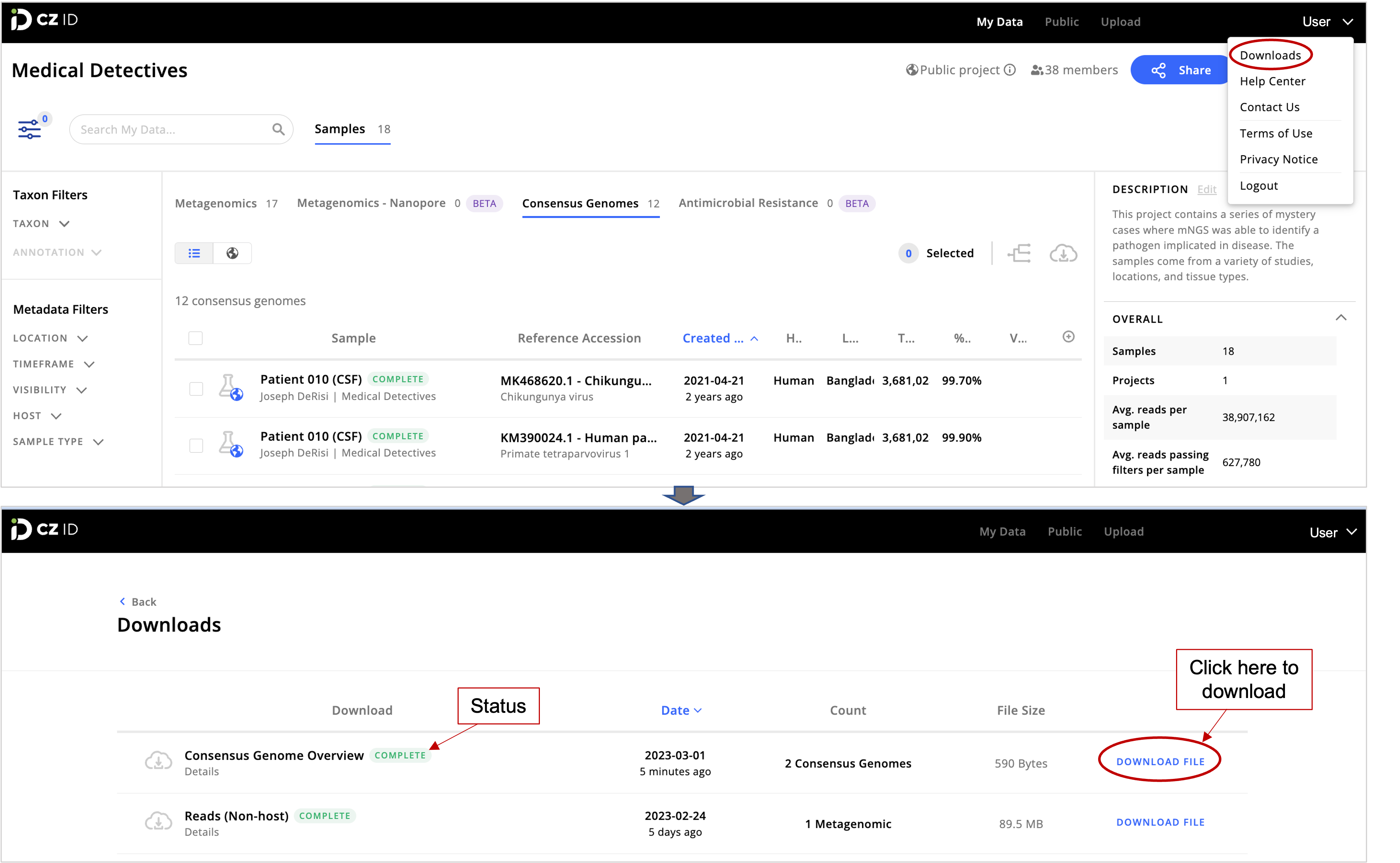The height and width of the screenshot is (863, 1400).
Task: Open Details under Consensus Genome Overview
Action: [x=202, y=772]
